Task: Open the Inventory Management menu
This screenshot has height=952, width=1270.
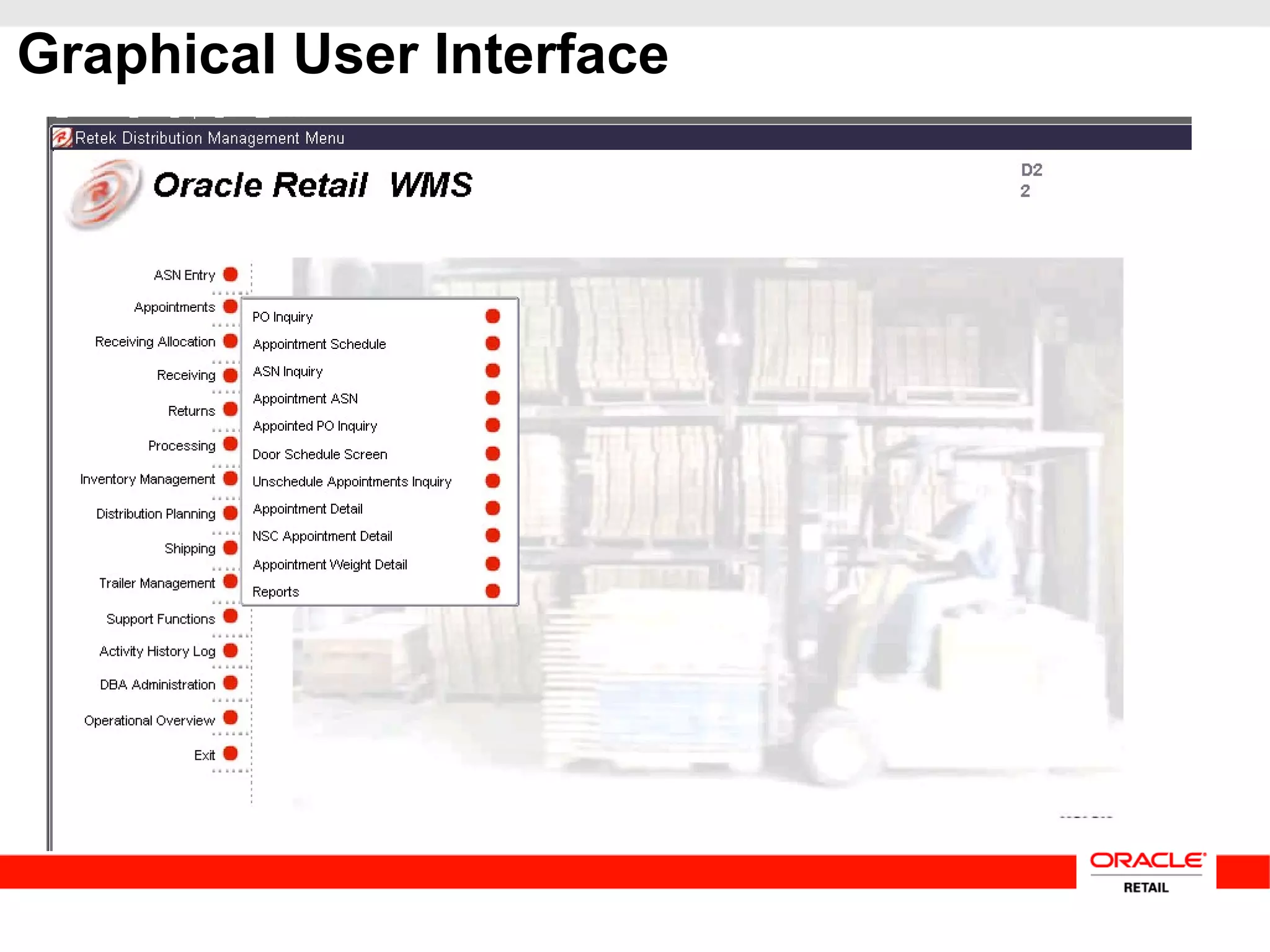Action: coord(148,480)
